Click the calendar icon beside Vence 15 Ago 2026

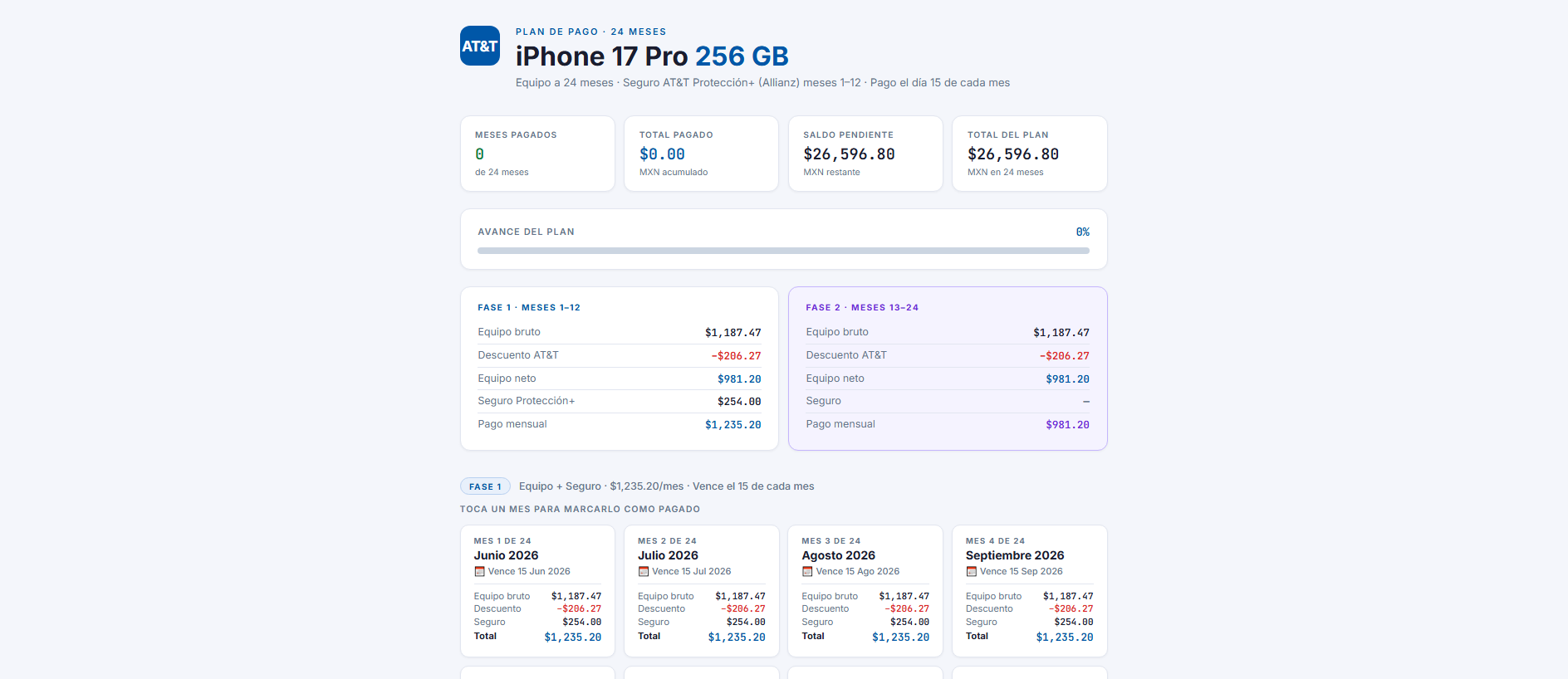click(807, 571)
